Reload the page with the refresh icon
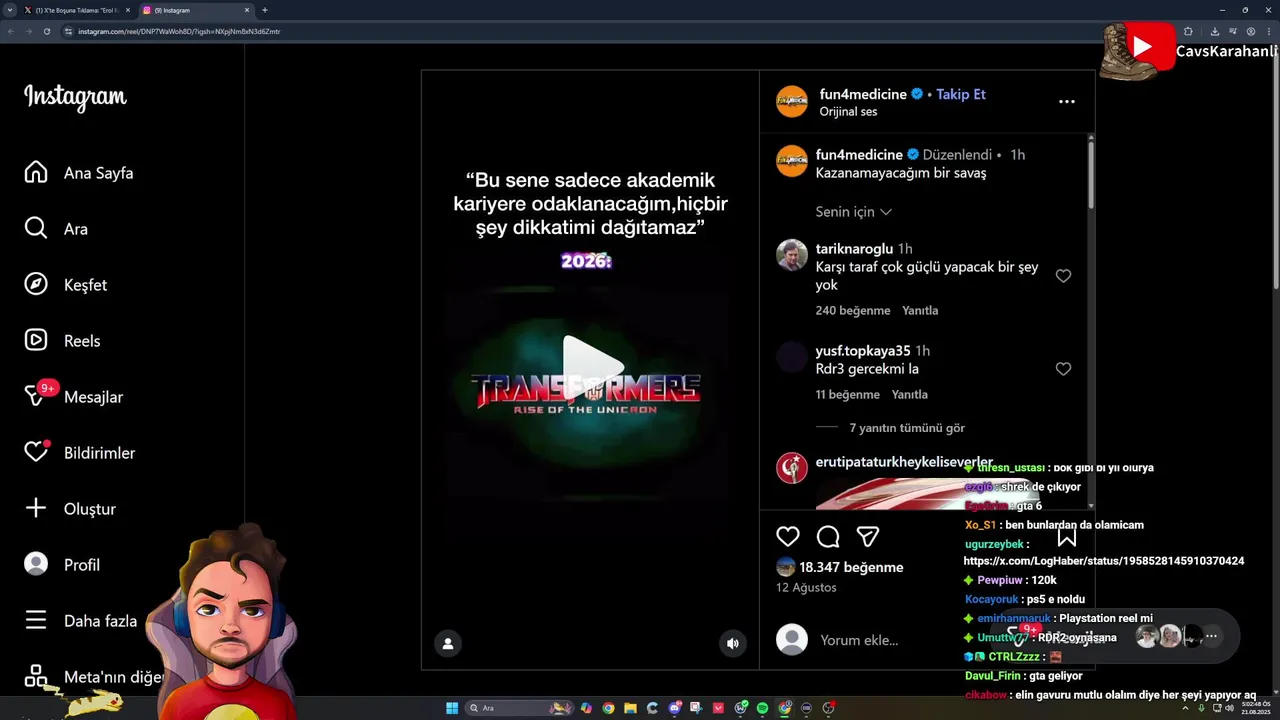The width and height of the screenshot is (1280, 720). point(46,31)
